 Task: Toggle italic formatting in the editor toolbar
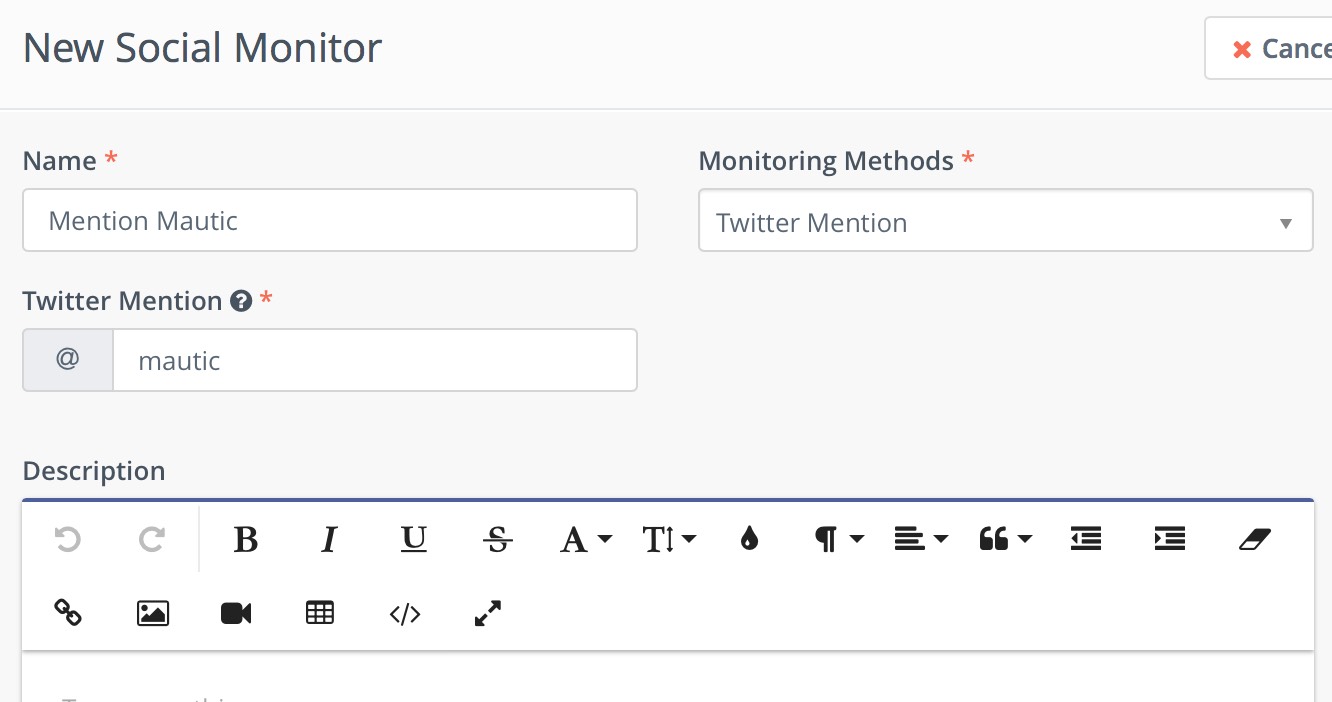point(329,540)
